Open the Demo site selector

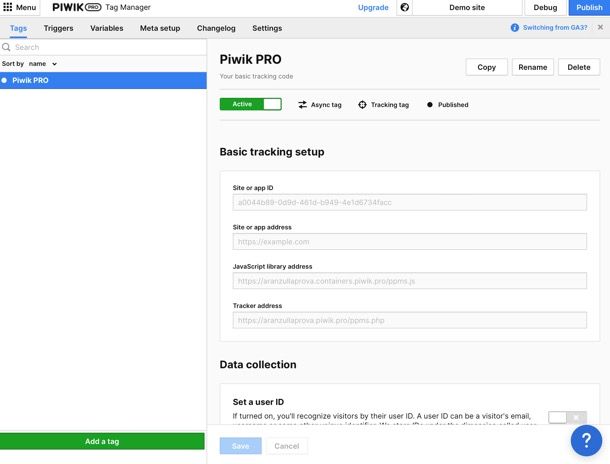pyautogui.click(x=467, y=7)
